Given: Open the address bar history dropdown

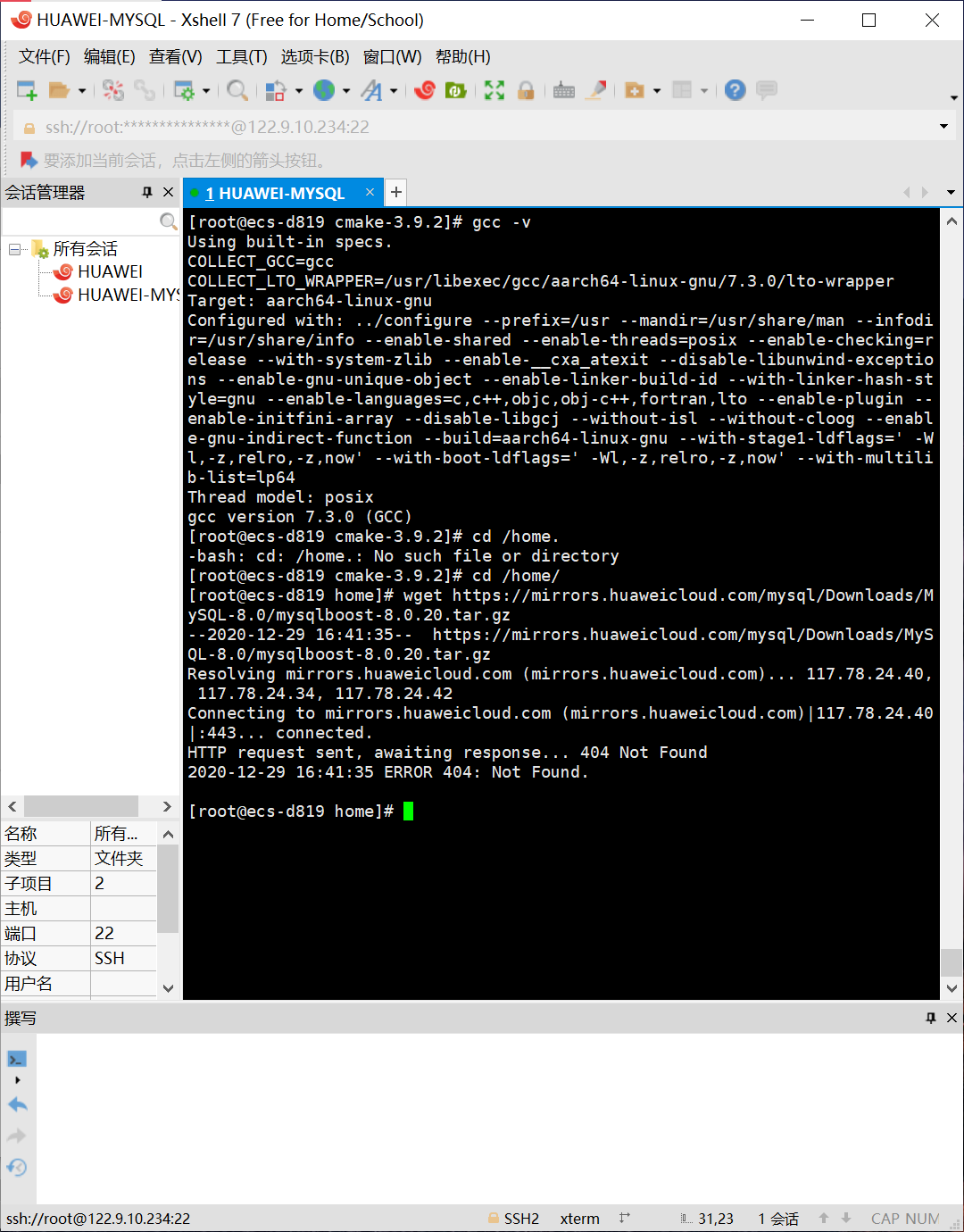Looking at the screenshot, I should (943, 127).
